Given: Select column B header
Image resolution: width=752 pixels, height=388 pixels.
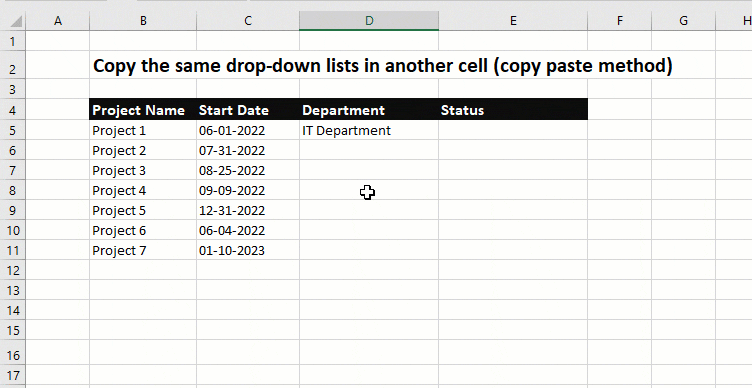Looking at the screenshot, I should click(x=143, y=21).
